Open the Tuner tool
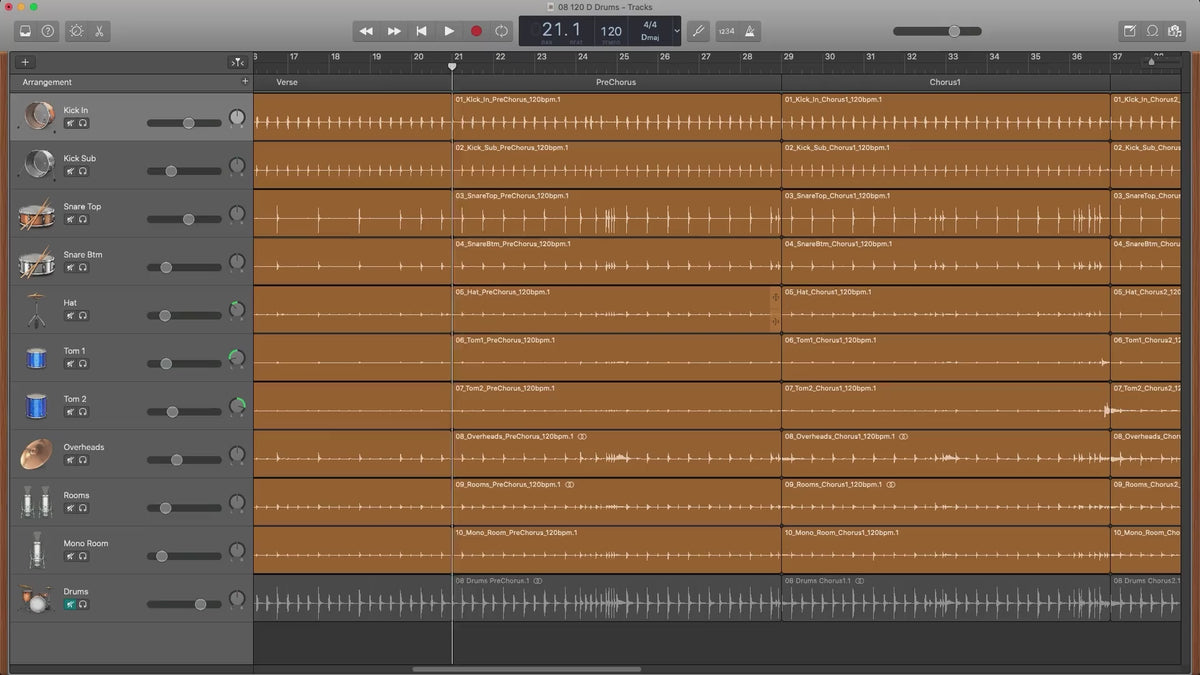 tap(699, 31)
